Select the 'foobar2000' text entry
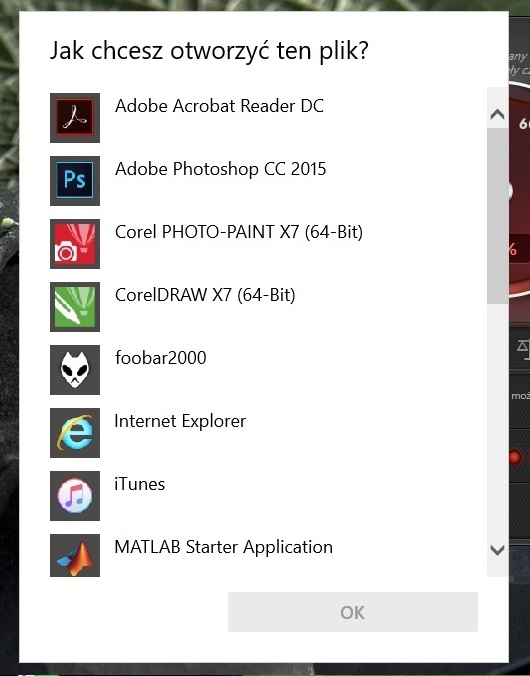 (x=160, y=358)
